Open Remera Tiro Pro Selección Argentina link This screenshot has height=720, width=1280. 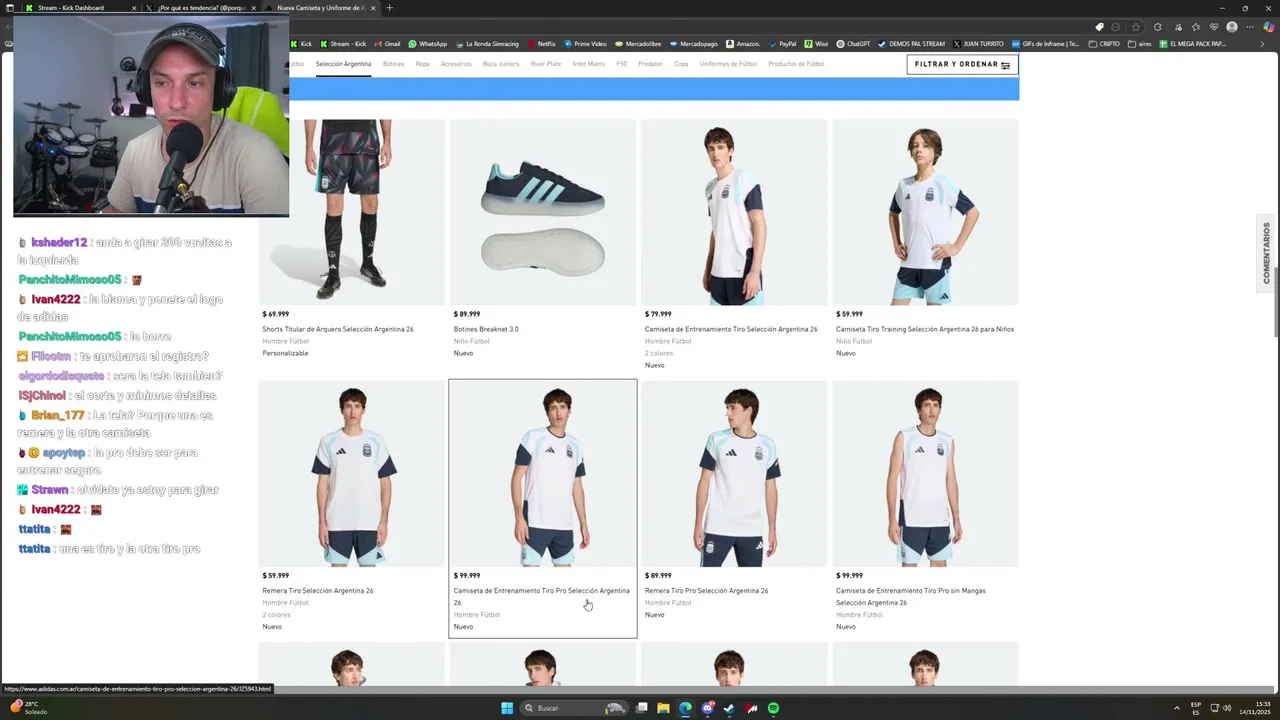[706, 591]
